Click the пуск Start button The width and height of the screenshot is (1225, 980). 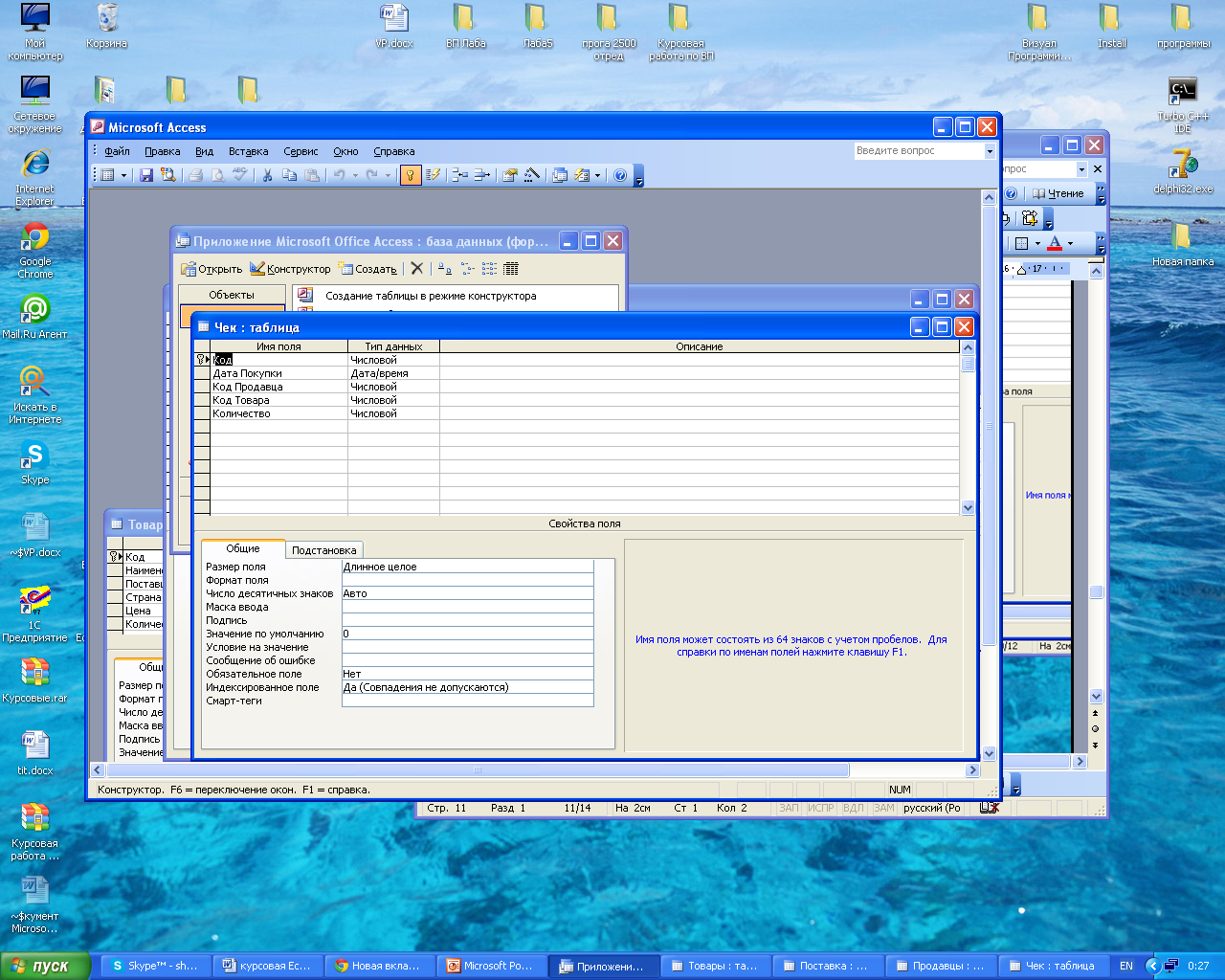pyautogui.click(x=46, y=966)
